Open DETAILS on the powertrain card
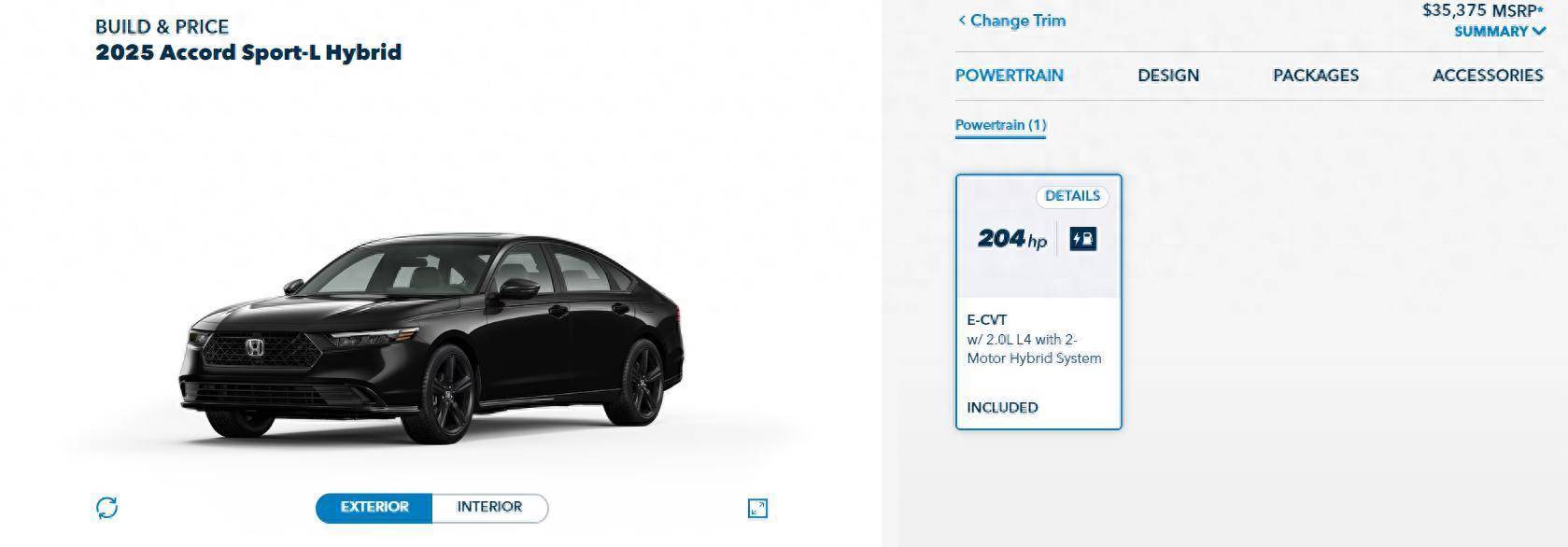 pos(1072,196)
